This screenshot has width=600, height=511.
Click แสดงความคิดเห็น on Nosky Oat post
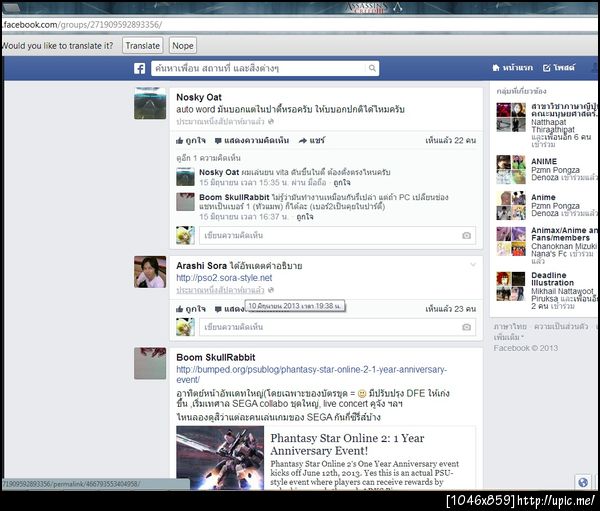tap(252, 140)
